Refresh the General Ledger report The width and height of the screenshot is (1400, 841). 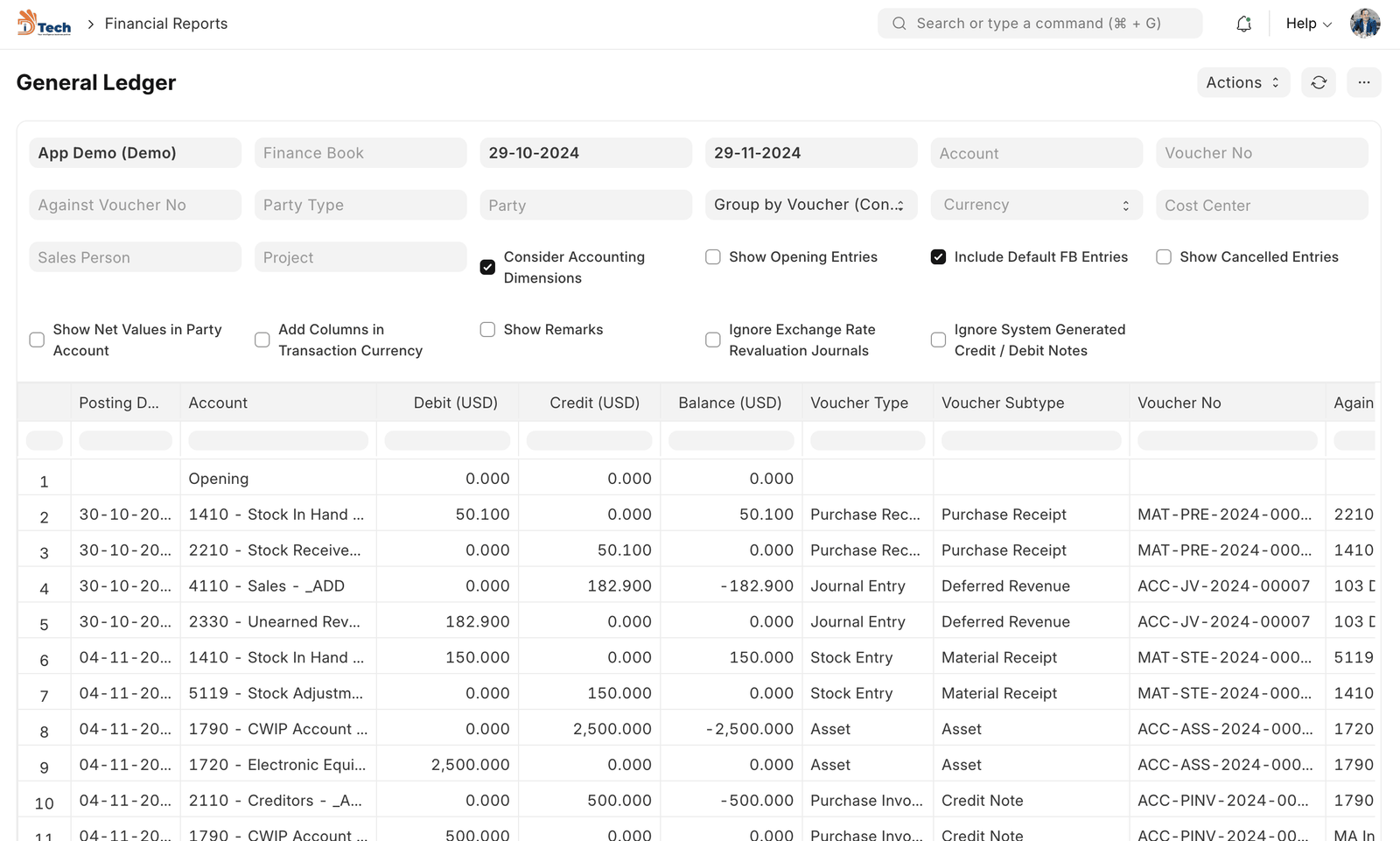1319,82
